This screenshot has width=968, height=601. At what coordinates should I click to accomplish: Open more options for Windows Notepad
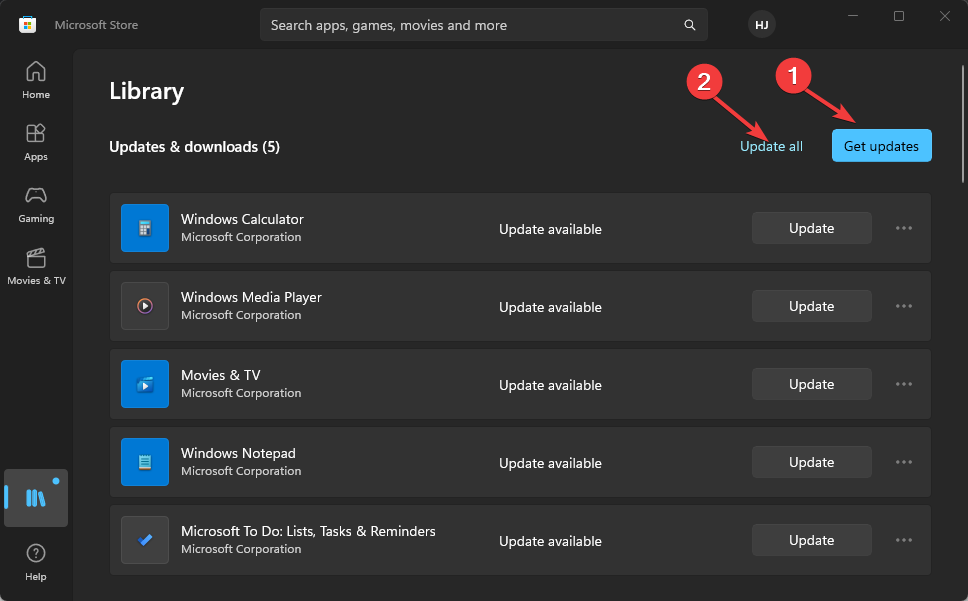click(904, 462)
